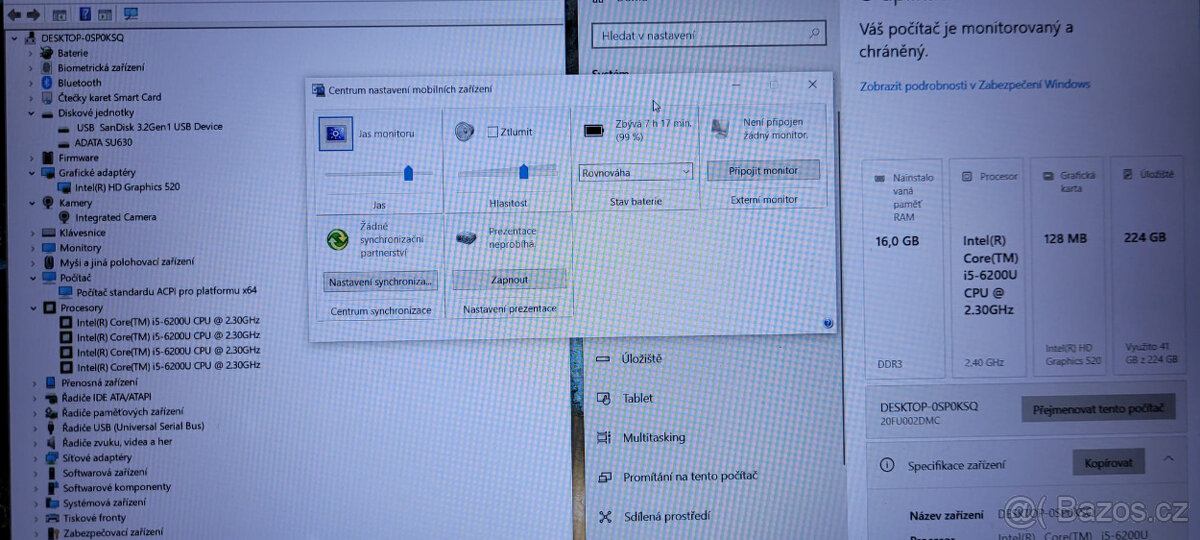1200x540 pixels.
Task: Select Myši a jiná polohovací zařízení row
Action: click(x=127, y=262)
